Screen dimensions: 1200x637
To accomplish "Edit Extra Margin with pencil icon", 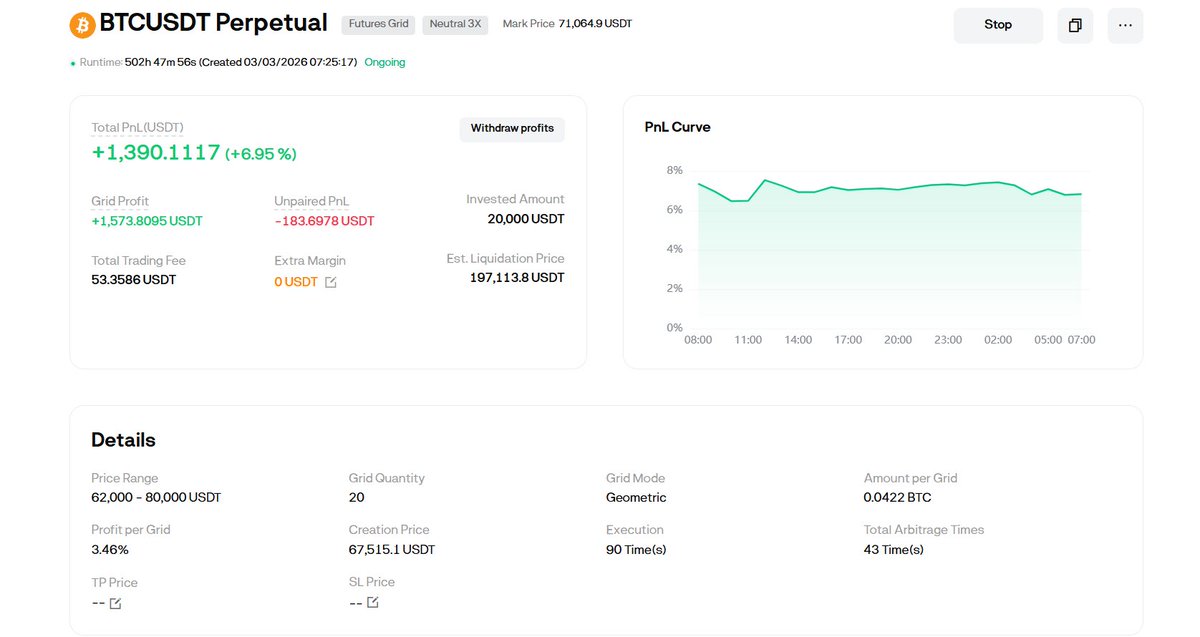I will pos(331,282).
